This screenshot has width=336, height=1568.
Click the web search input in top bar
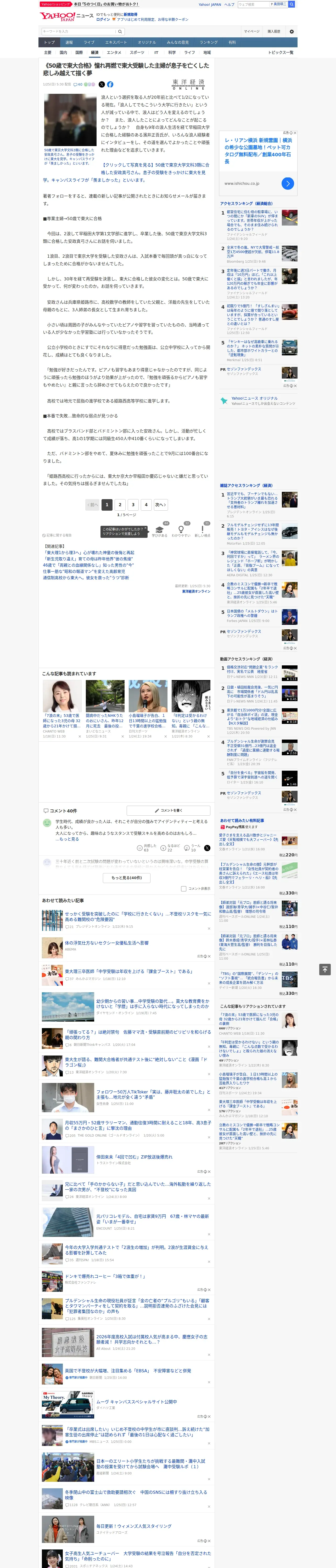click(x=253, y=4)
